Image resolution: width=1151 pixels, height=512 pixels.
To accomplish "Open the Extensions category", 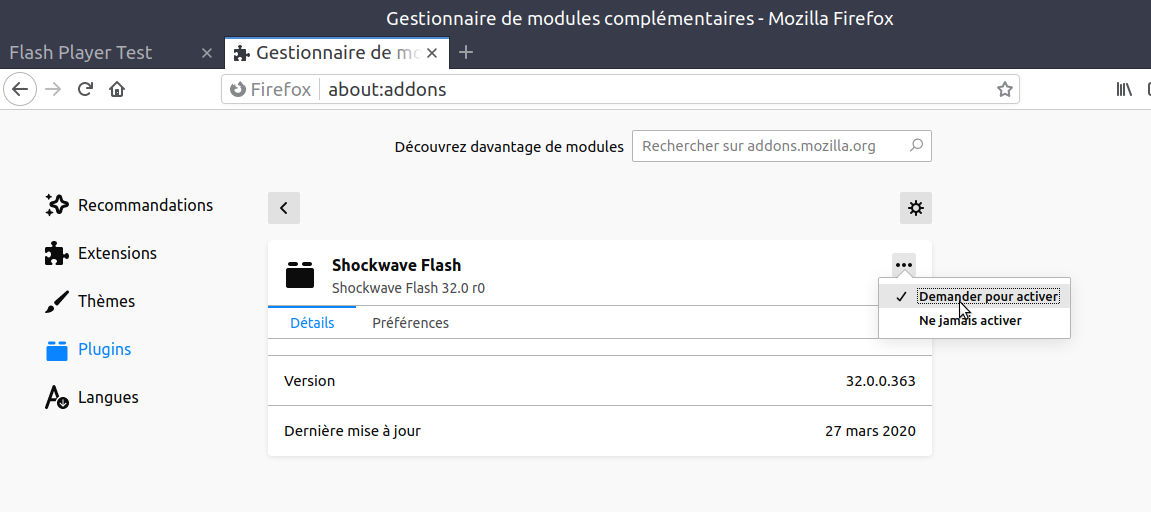I will (x=116, y=253).
